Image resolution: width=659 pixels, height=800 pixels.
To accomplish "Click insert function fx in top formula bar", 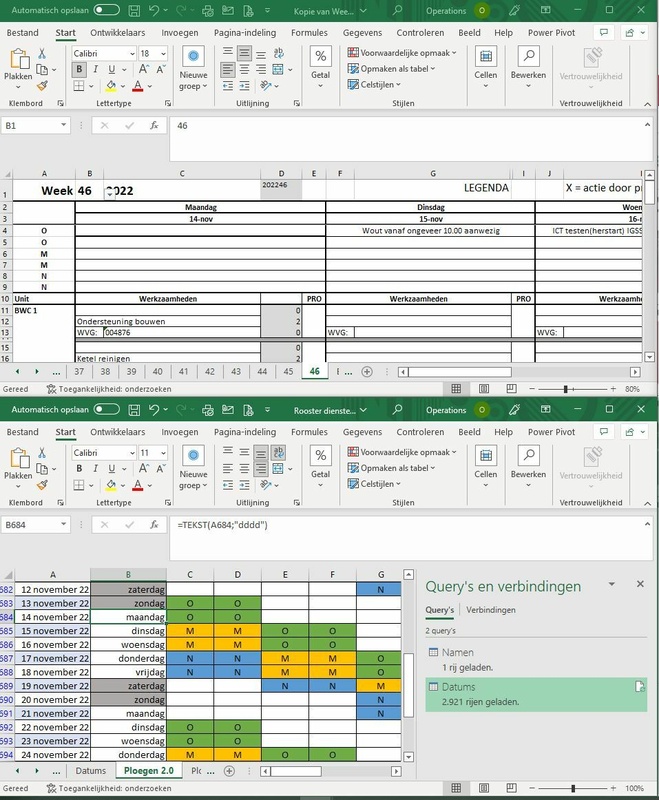I will click(x=154, y=126).
